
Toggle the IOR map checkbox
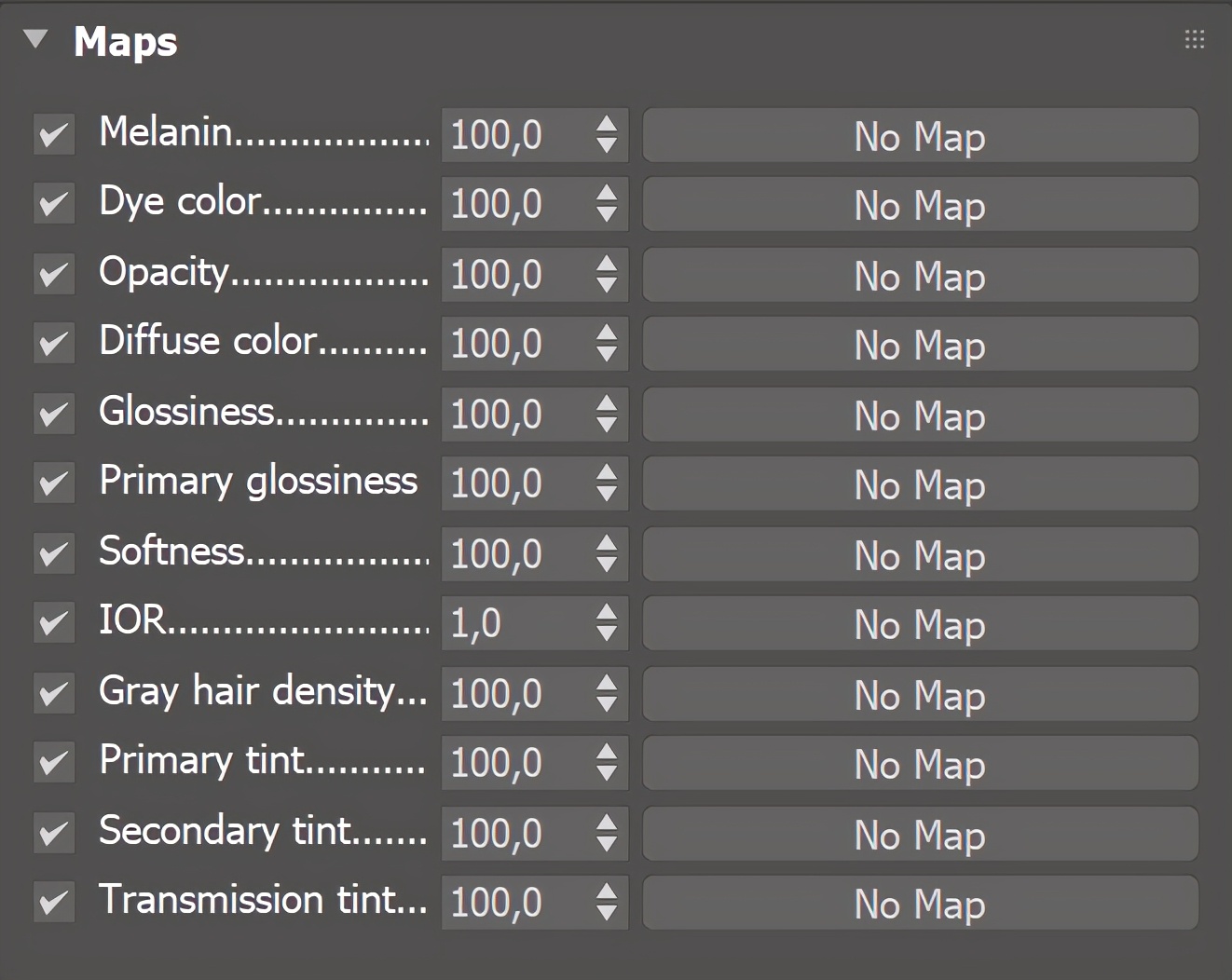(x=54, y=623)
